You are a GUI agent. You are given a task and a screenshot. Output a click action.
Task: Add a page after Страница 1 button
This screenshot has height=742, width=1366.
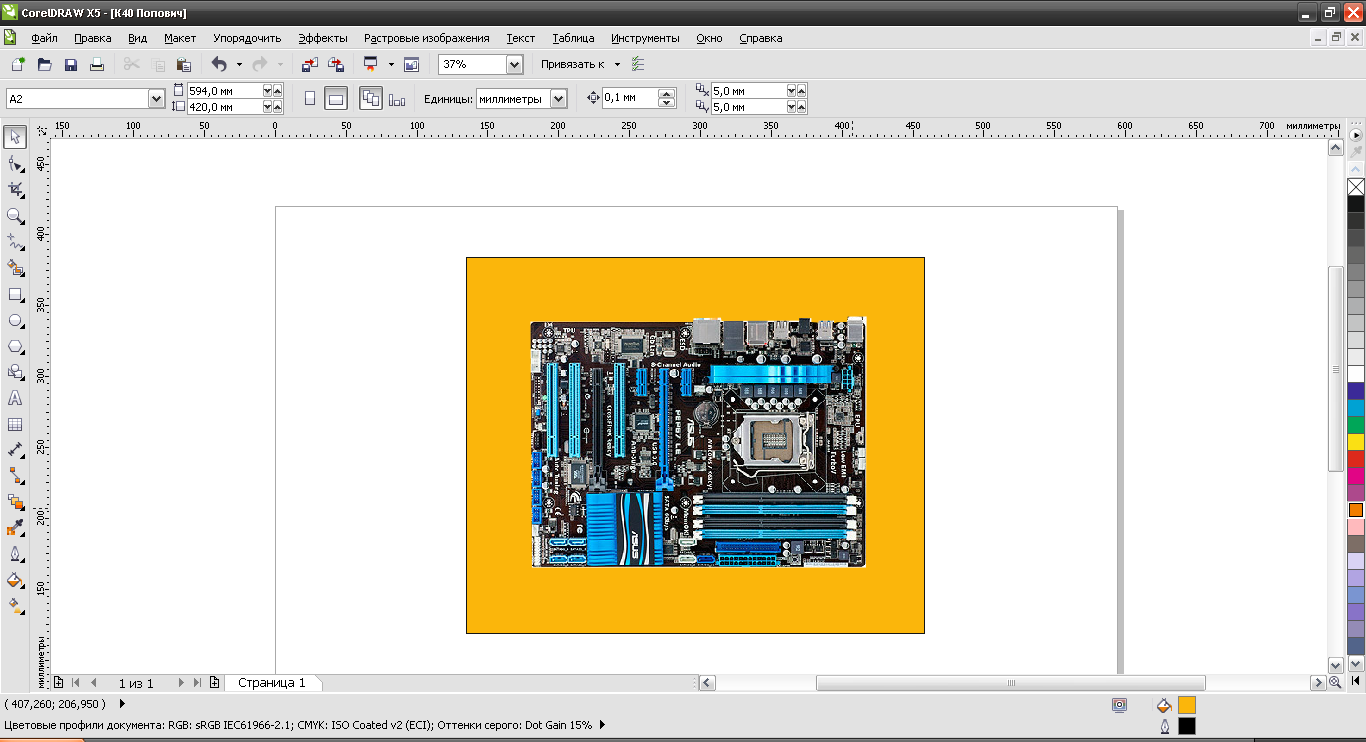[x=214, y=683]
